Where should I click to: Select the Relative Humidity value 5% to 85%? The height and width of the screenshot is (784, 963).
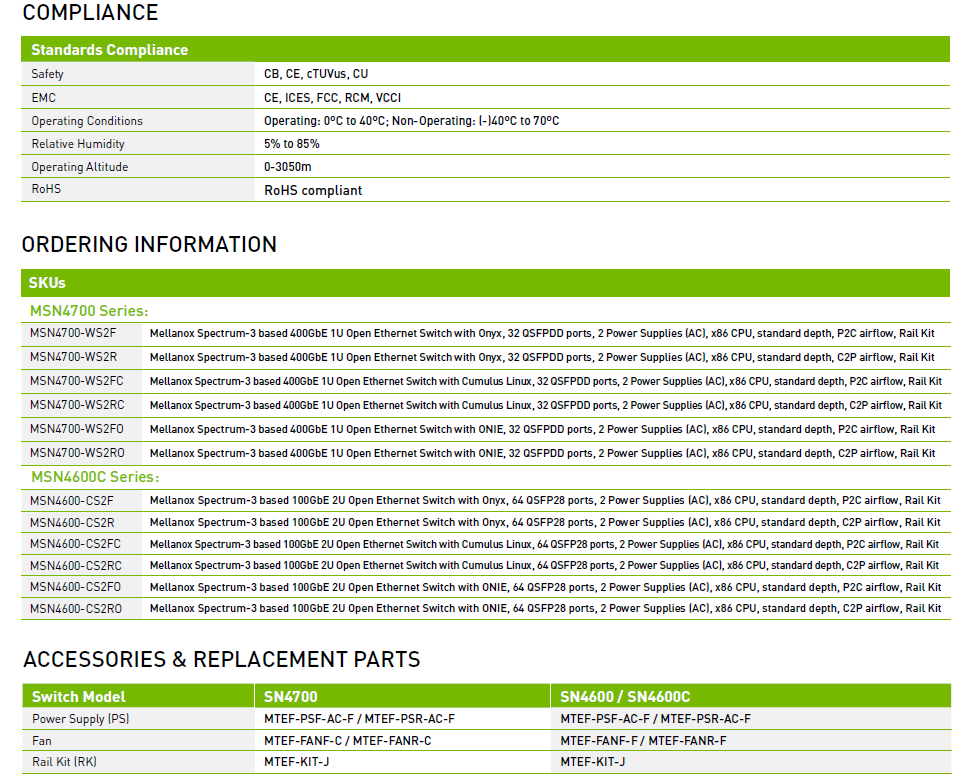[x=292, y=144]
